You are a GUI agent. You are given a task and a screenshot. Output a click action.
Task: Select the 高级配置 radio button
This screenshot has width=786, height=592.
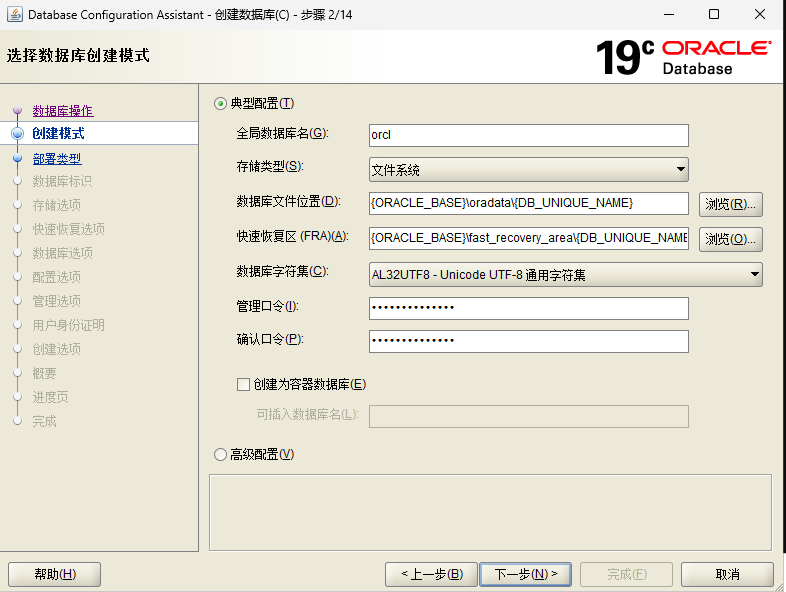coord(220,455)
